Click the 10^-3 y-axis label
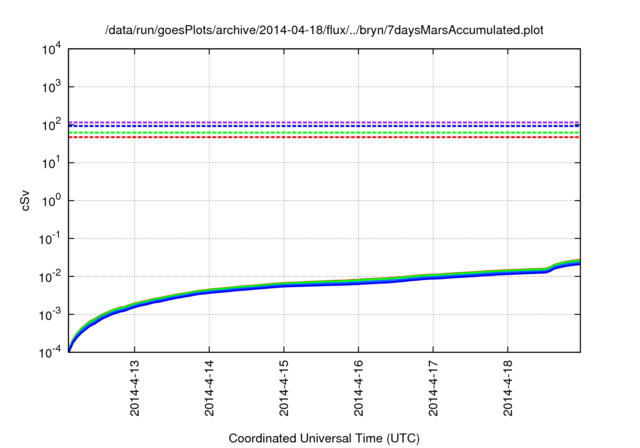 point(50,314)
